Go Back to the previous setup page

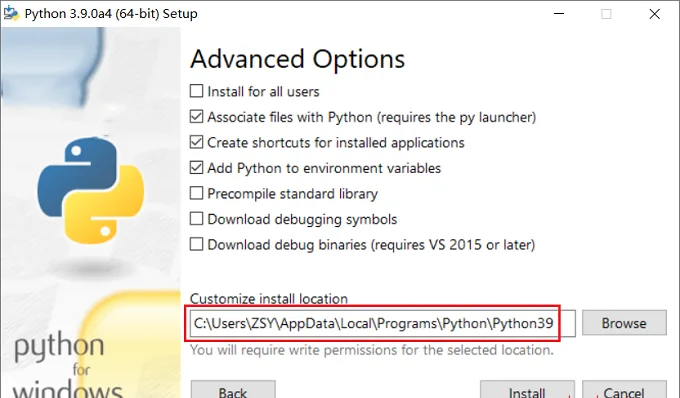233,389
